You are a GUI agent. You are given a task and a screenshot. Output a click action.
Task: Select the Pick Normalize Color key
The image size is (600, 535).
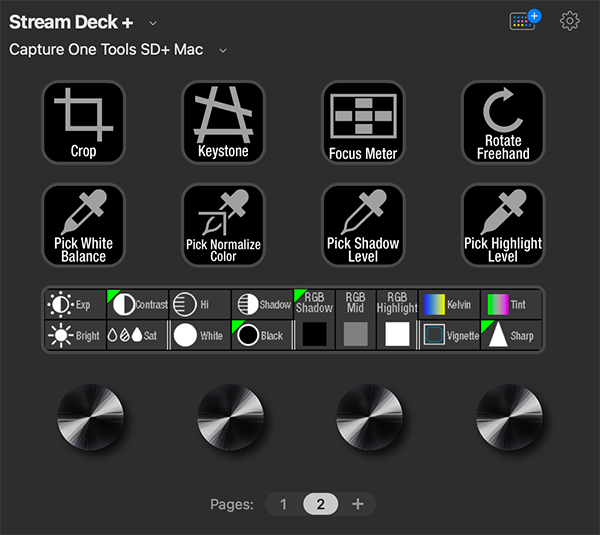click(x=223, y=225)
